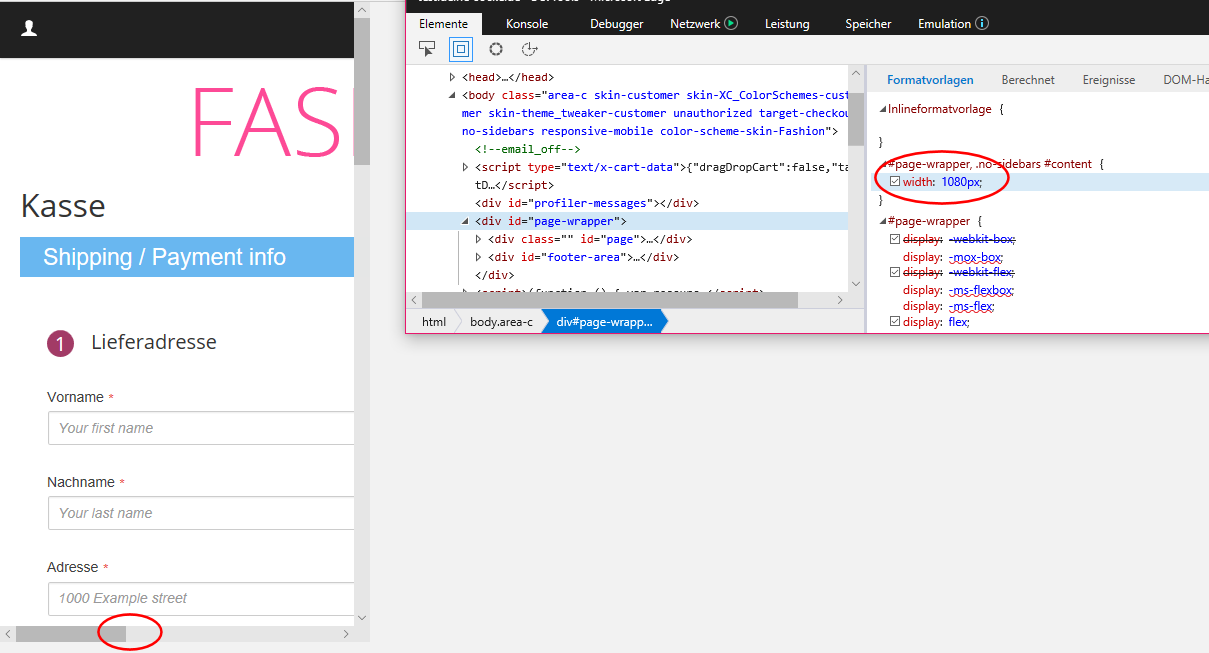
Task: Toggle the display -webkit-box property checkbox
Action: click(x=895, y=240)
